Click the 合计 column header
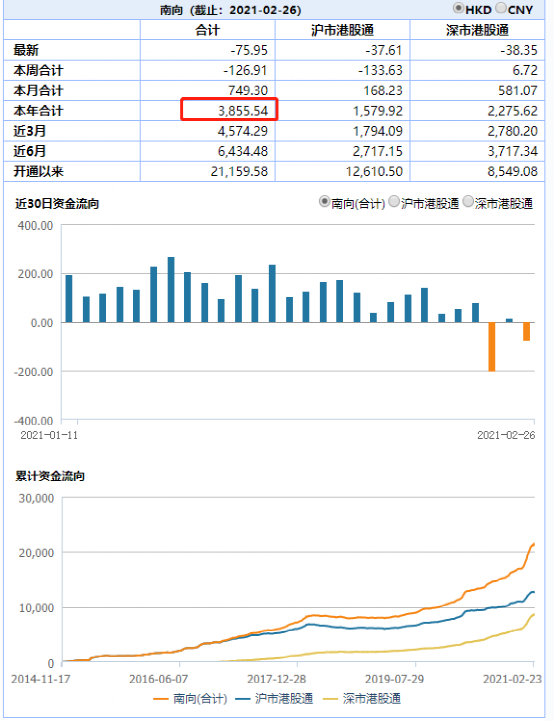This screenshot has height=721, width=554. coord(207,30)
